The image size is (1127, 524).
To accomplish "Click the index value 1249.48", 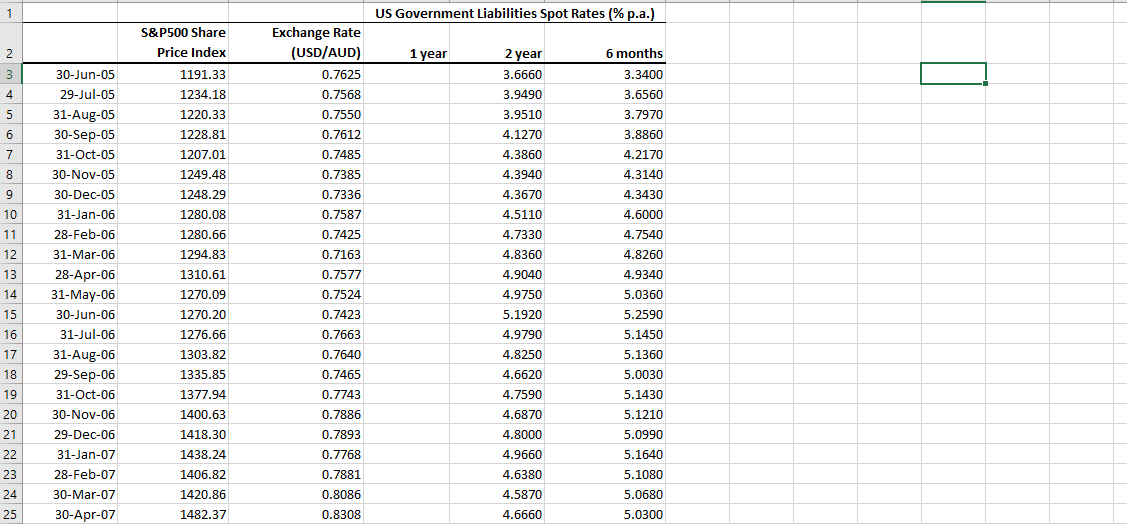I will click(x=173, y=175).
